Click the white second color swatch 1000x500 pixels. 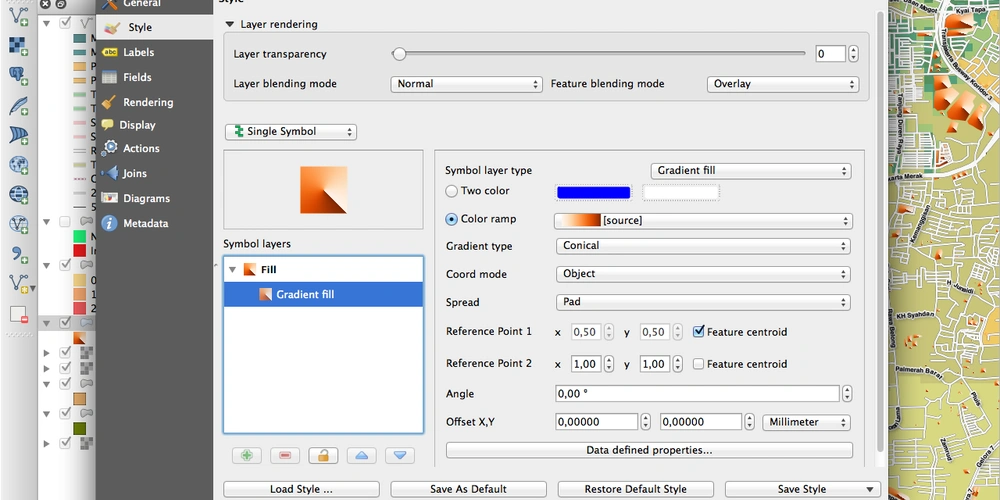click(x=680, y=192)
